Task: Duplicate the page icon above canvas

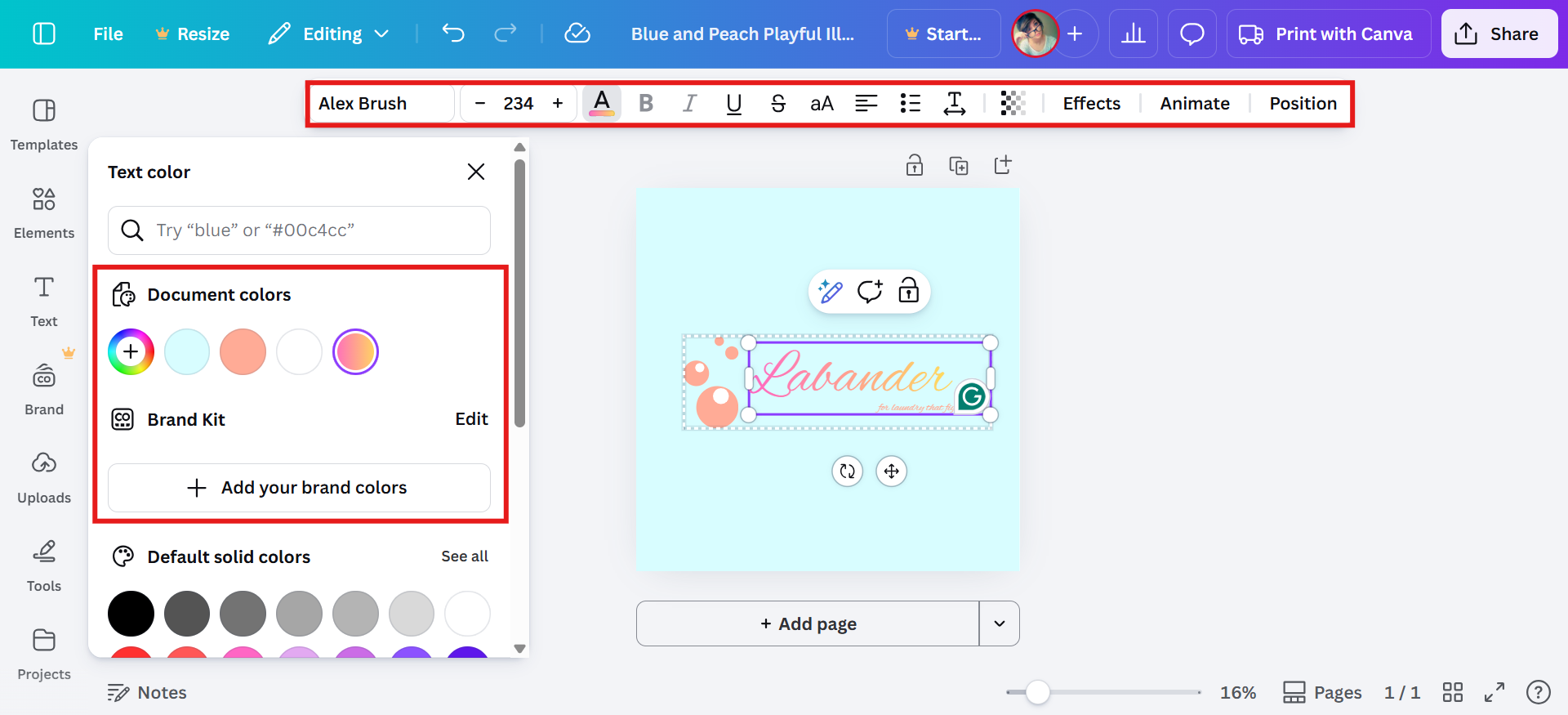Action: pyautogui.click(x=959, y=165)
